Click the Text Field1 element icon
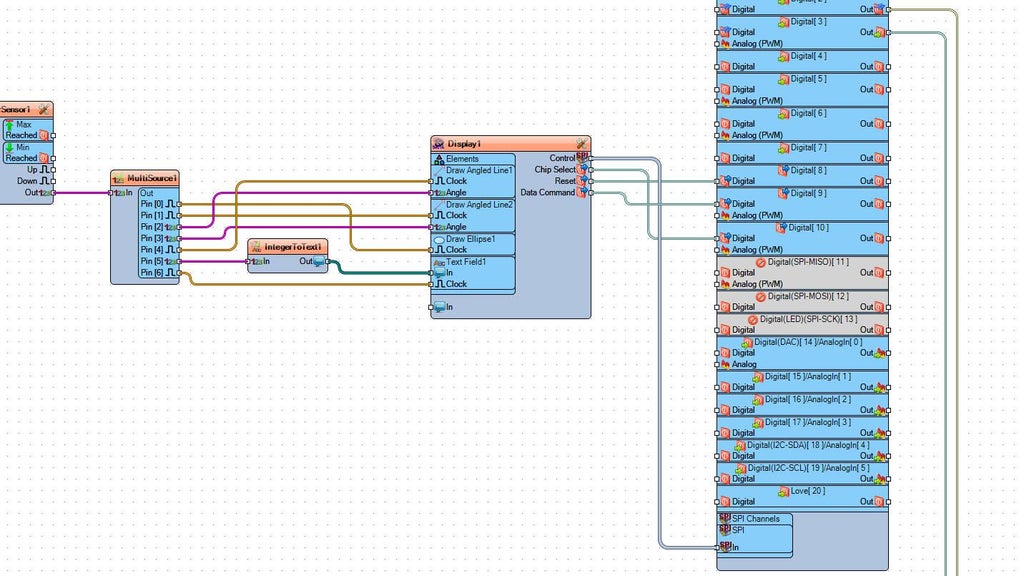The height and width of the screenshot is (576, 1024). point(440,262)
